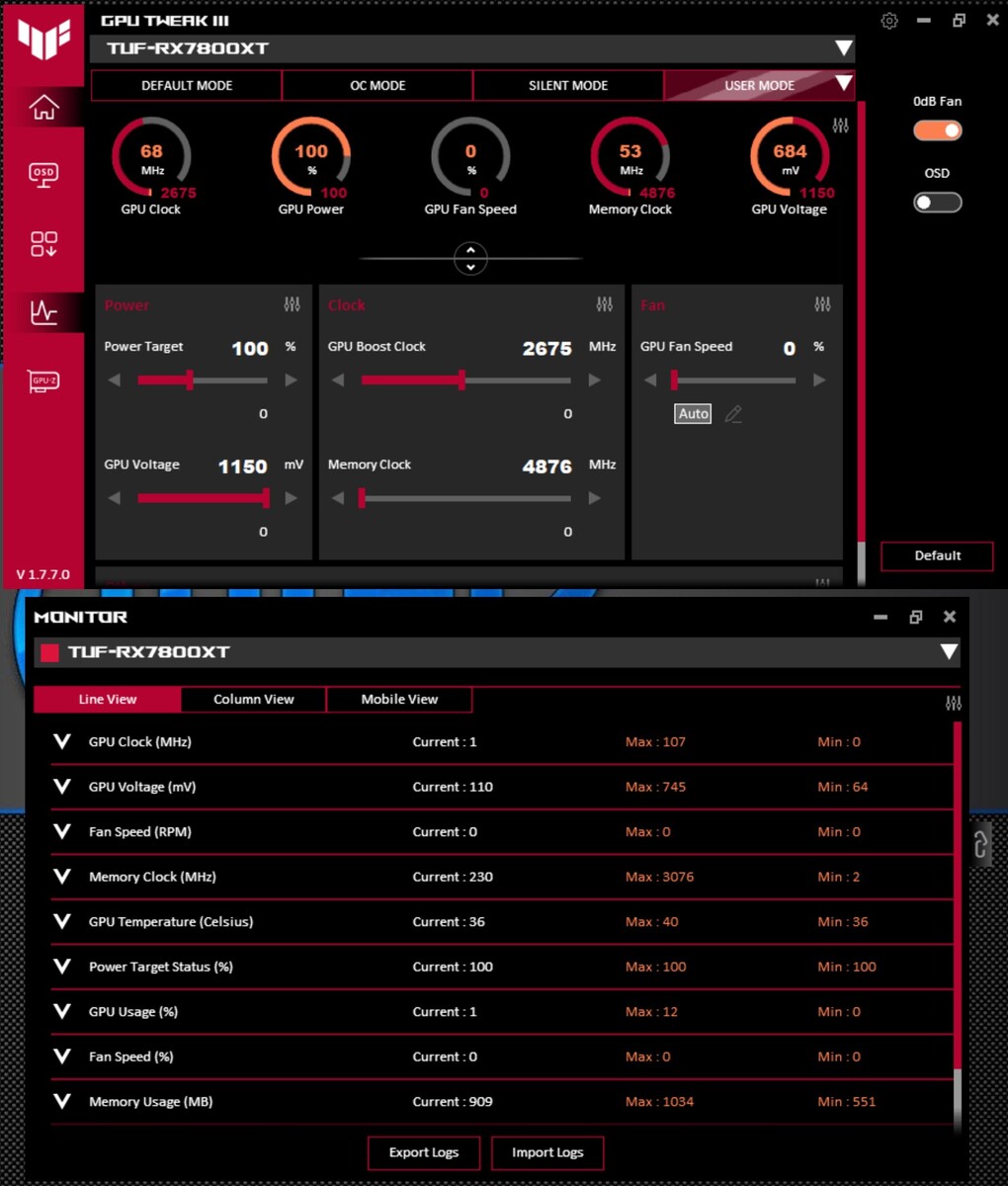Expand the GPU Voltage (mV) row
The height and width of the screenshot is (1186, 1008).
[x=62, y=787]
